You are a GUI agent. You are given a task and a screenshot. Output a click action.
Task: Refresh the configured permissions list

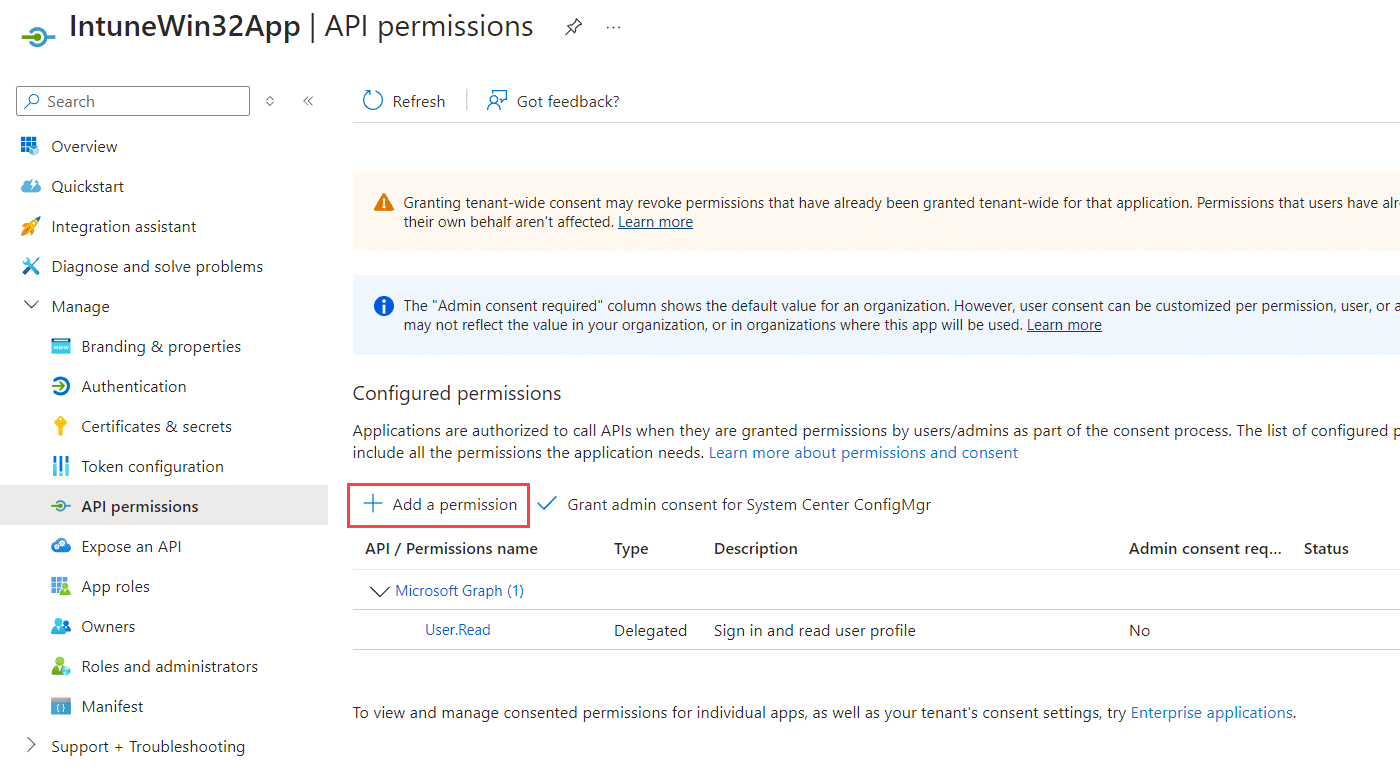(403, 100)
